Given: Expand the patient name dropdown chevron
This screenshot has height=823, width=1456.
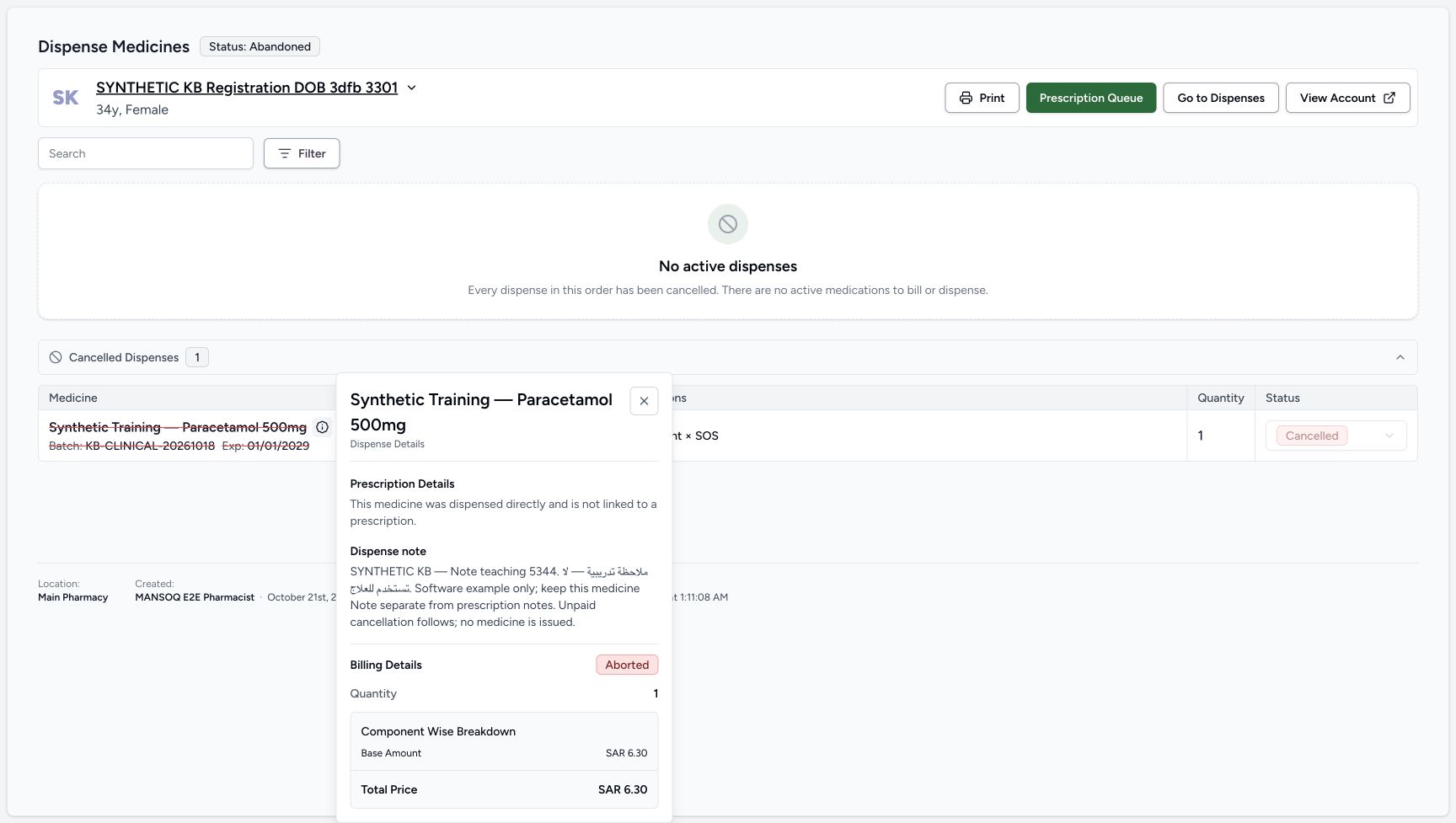Looking at the screenshot, I should tap(412, 88).
